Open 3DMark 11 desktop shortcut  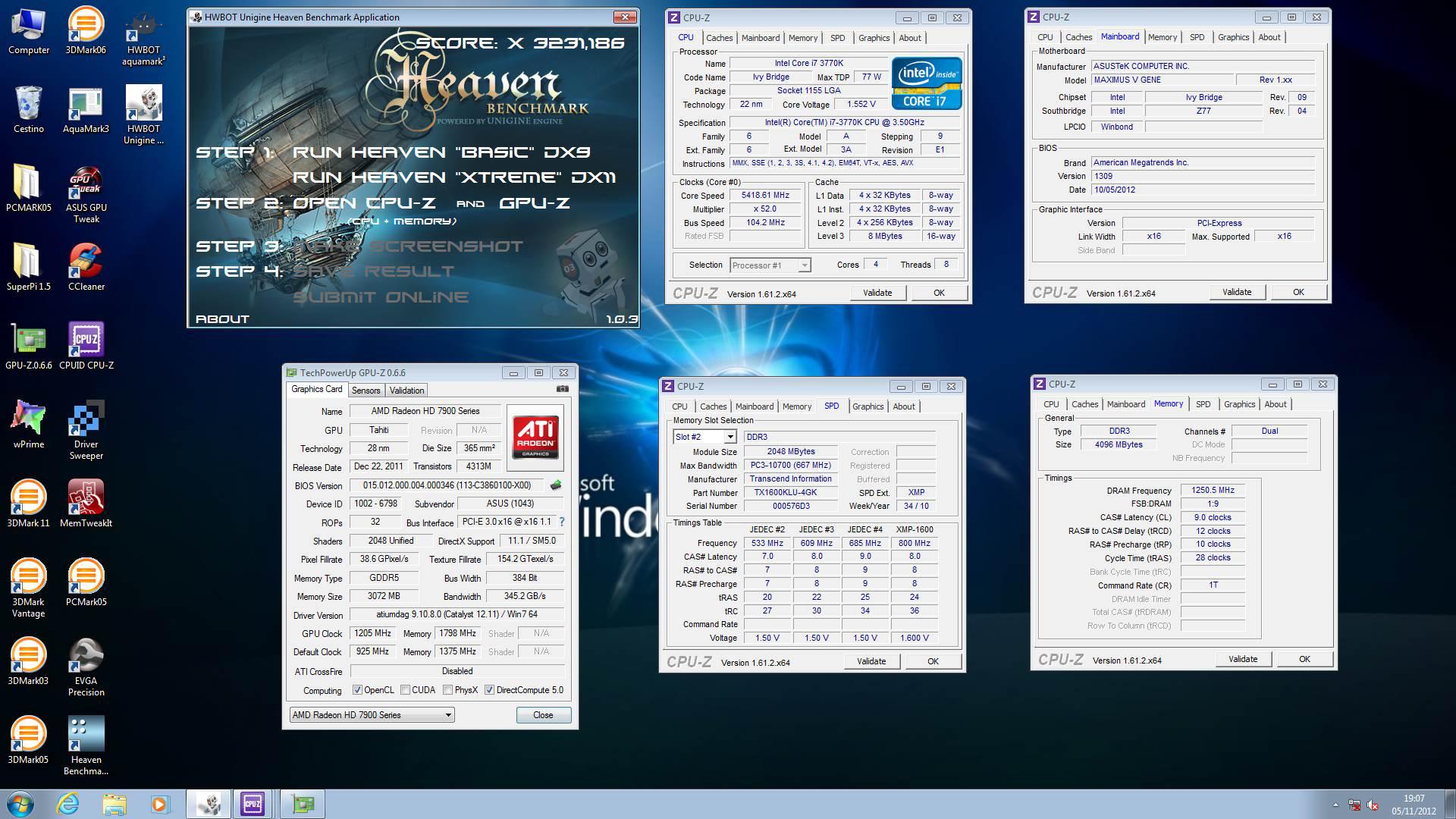tap(29, 504)
